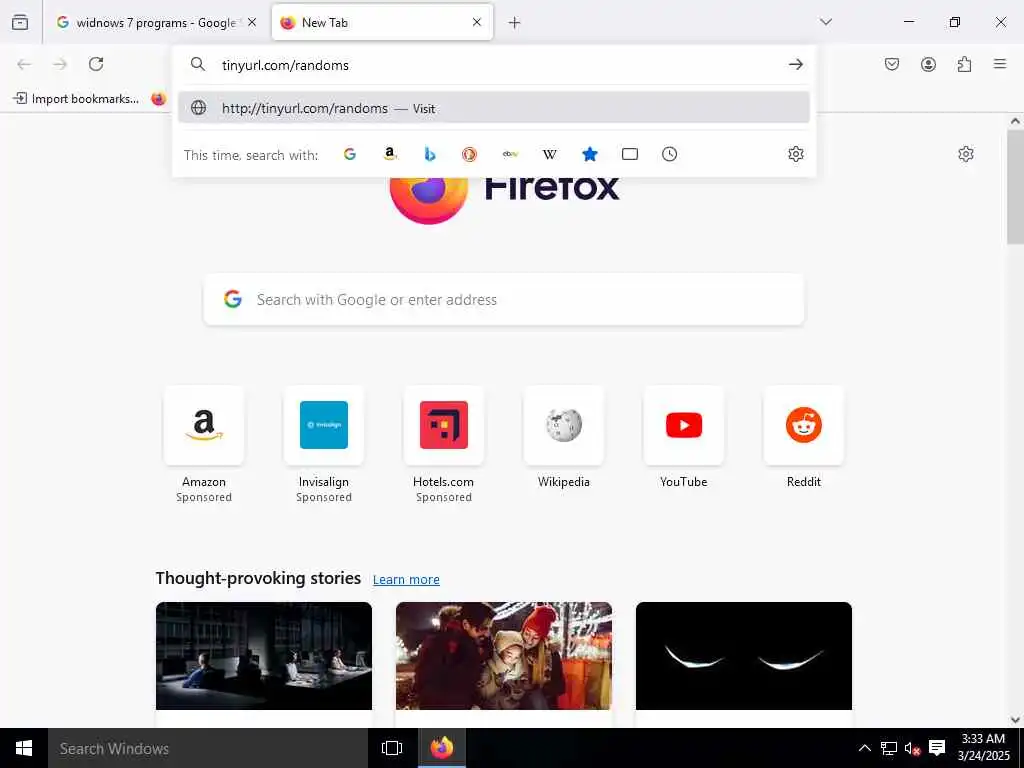Search this time with Bing
1024x768 pixels.
coord(430,154)
